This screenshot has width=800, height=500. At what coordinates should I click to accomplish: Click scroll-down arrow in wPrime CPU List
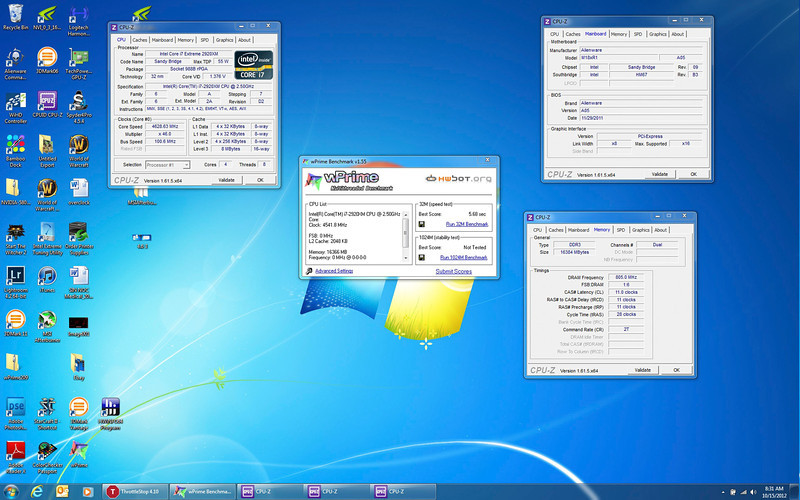[406, 259]
